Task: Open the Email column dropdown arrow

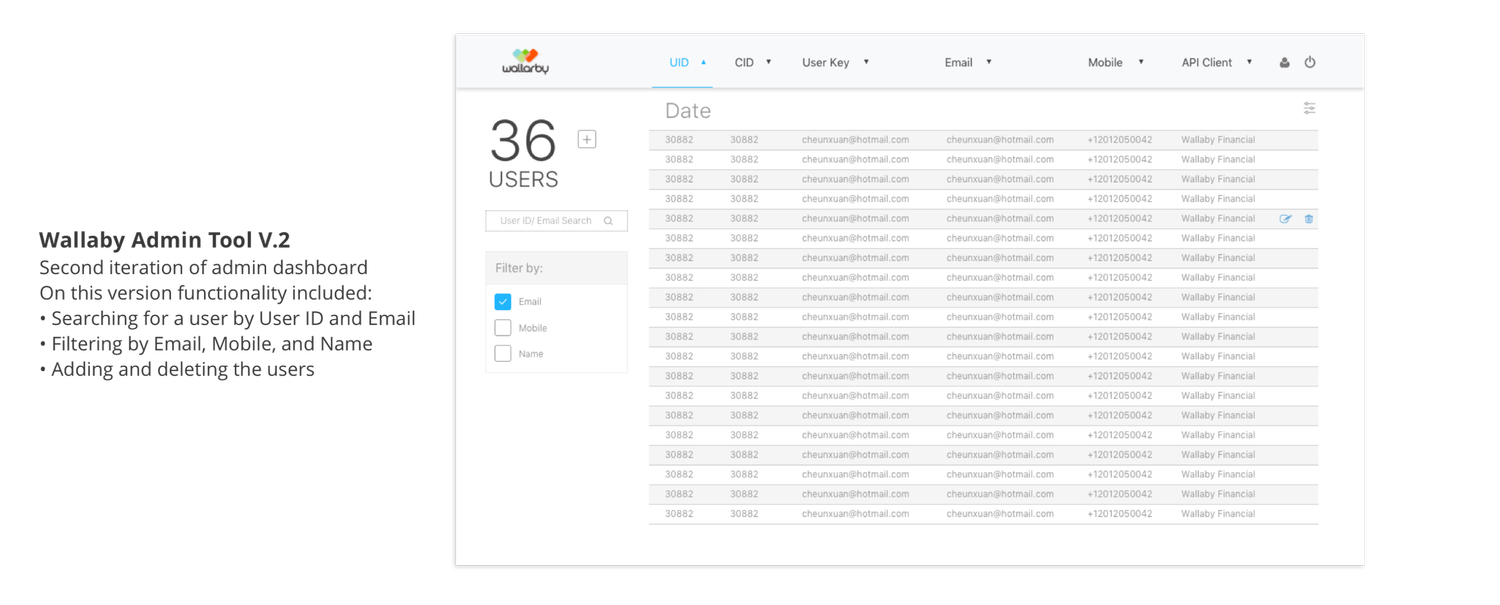Action: pyautogui.click(x=989, y=62)
